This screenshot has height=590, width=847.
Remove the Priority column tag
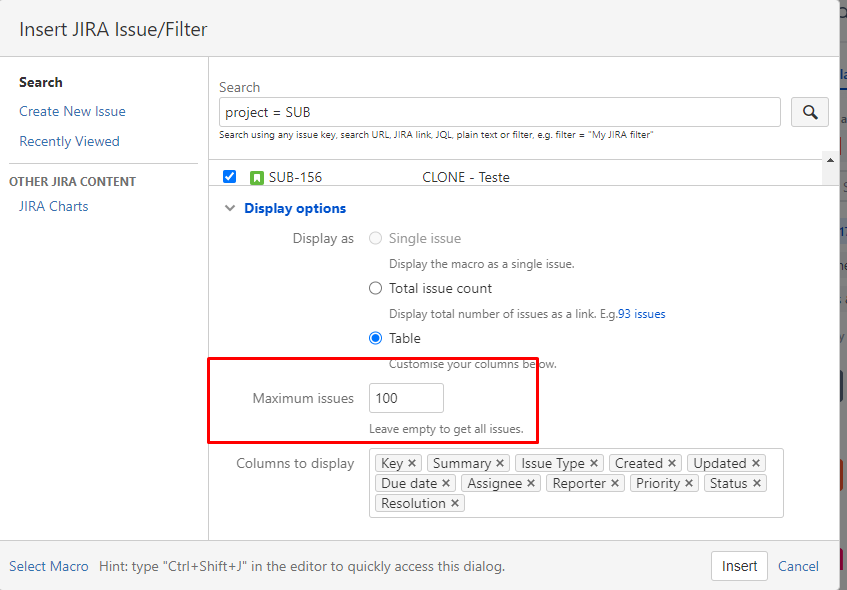coord(689,483)
